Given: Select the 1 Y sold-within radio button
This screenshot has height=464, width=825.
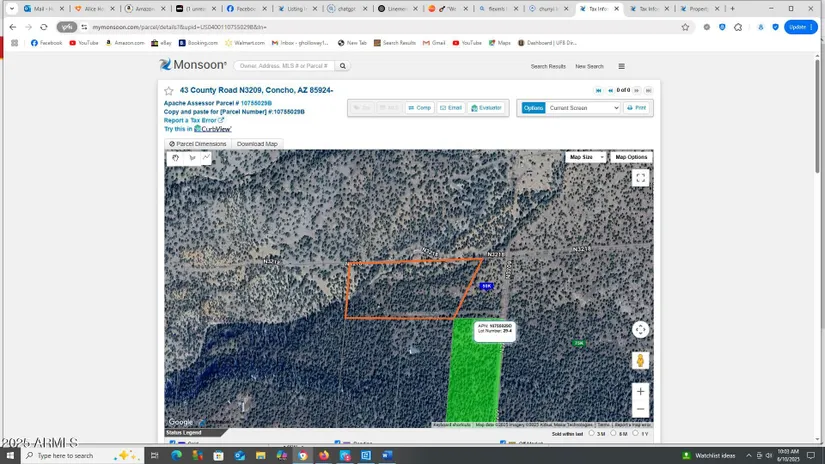Looking at the screenshot, I should coord(636,433).
